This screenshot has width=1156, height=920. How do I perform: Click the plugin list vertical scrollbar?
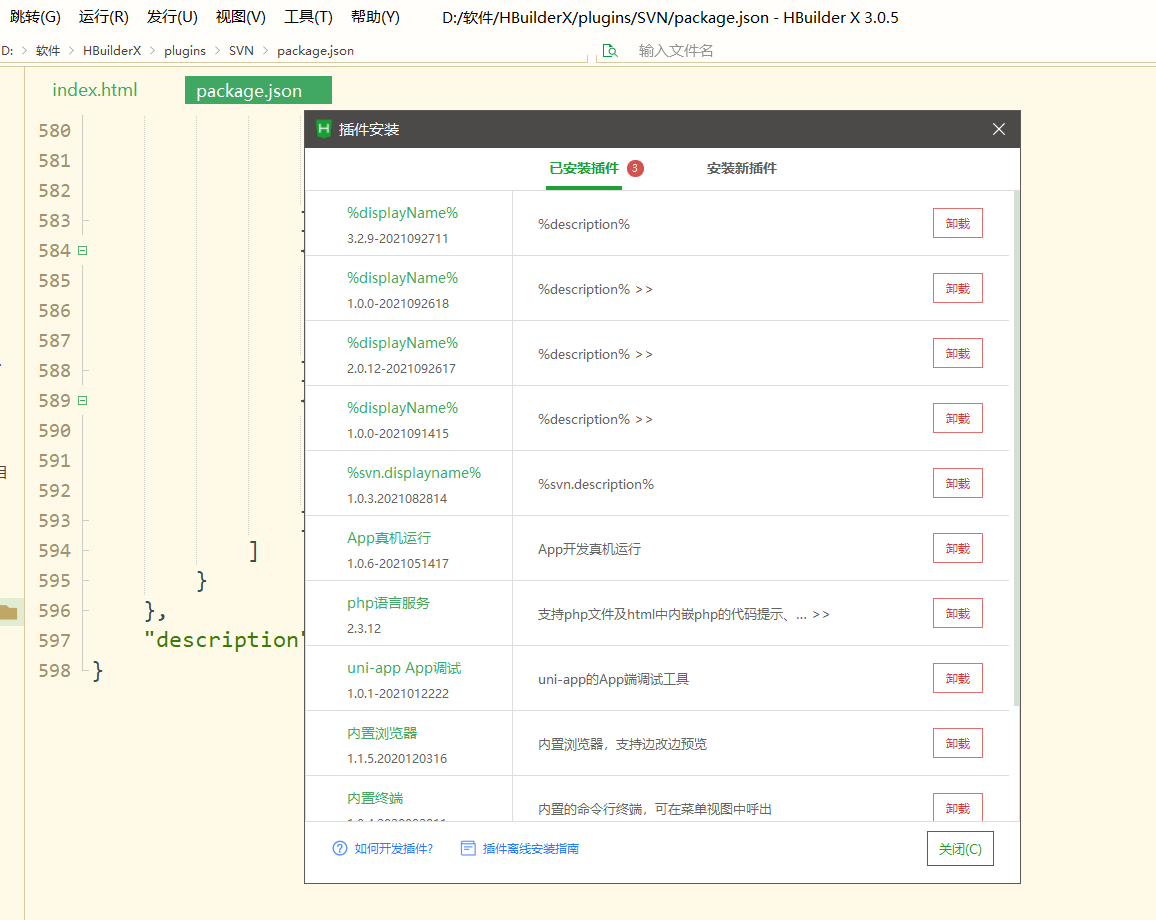pos(1017,450)
